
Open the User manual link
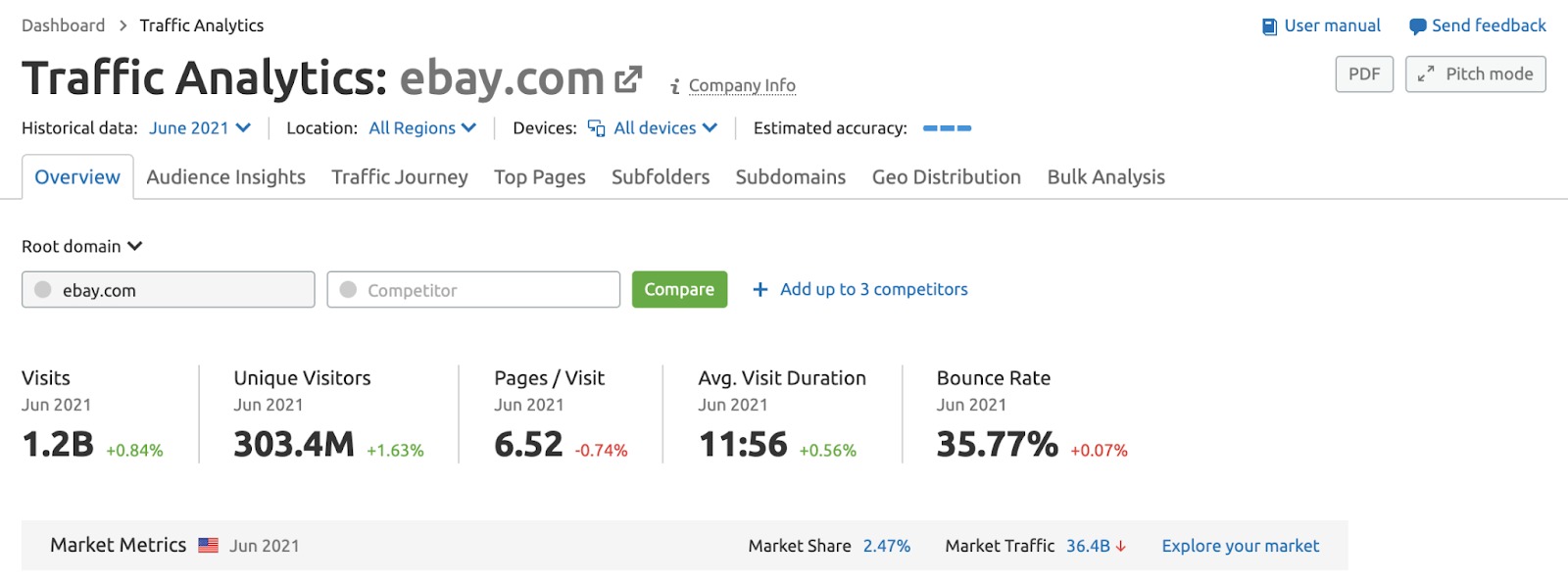click(1332, 25)
